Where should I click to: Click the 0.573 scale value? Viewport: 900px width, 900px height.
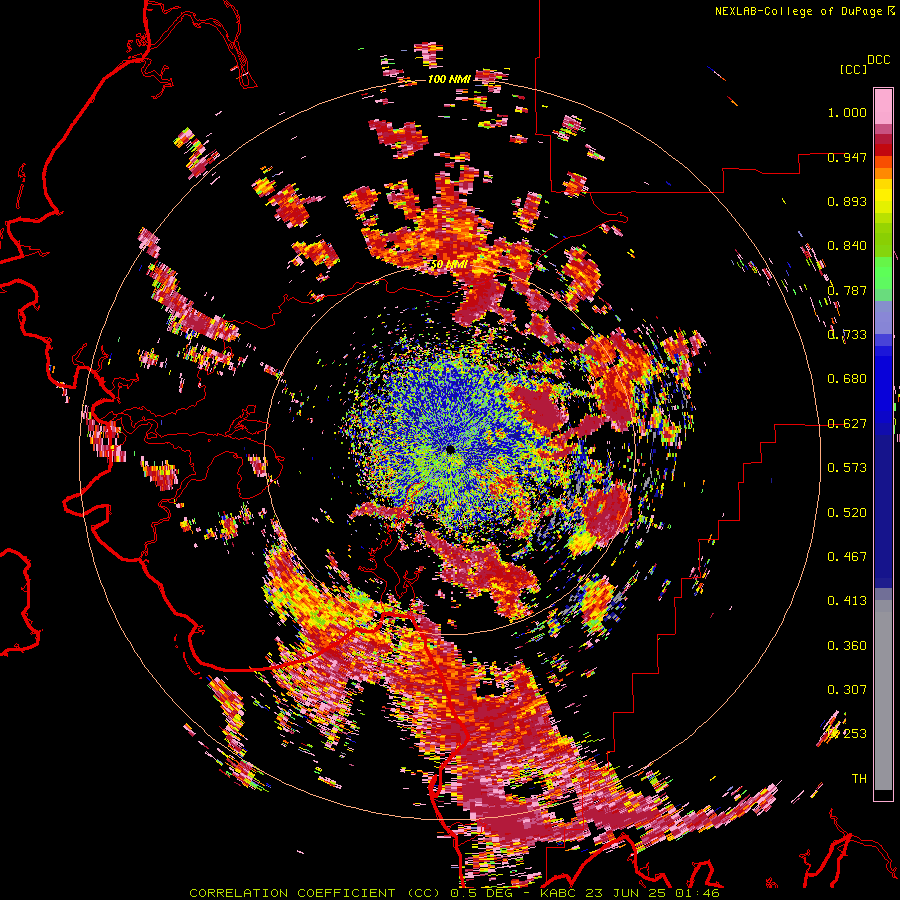[x=847, y=468]
